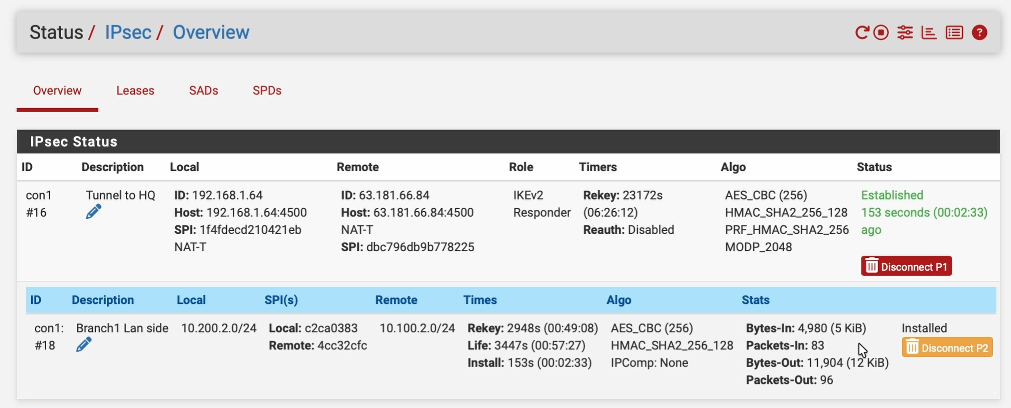The image size is (1011, 408).
Task: Click the stop service icon
Action: [x=881, y=33]
